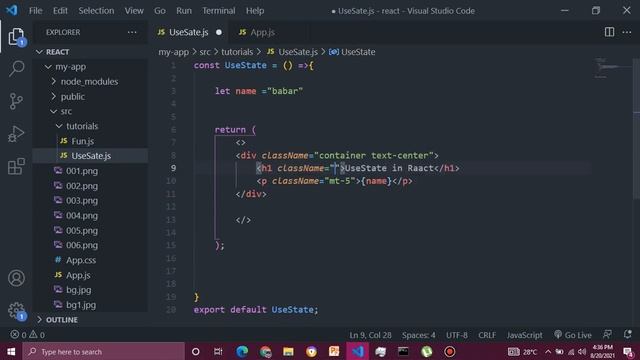Viewport: 640px width, 360px height.
Task: Open Cortana circle on taskbar
Action: click(x=196, y=351)
